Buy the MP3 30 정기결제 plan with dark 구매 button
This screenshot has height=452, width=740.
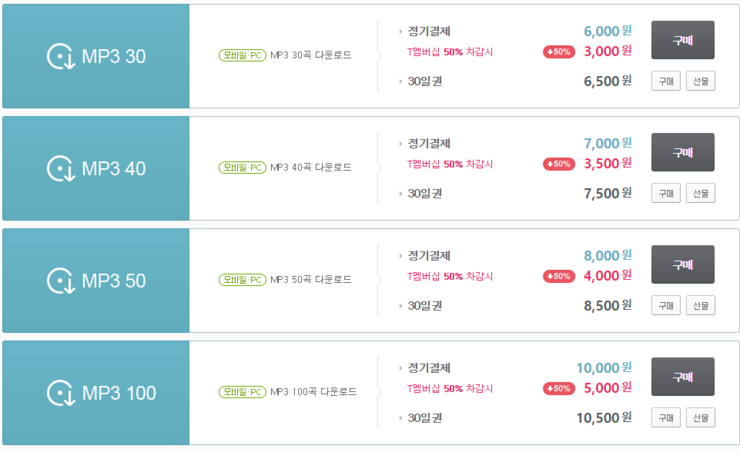coord(682,40)
